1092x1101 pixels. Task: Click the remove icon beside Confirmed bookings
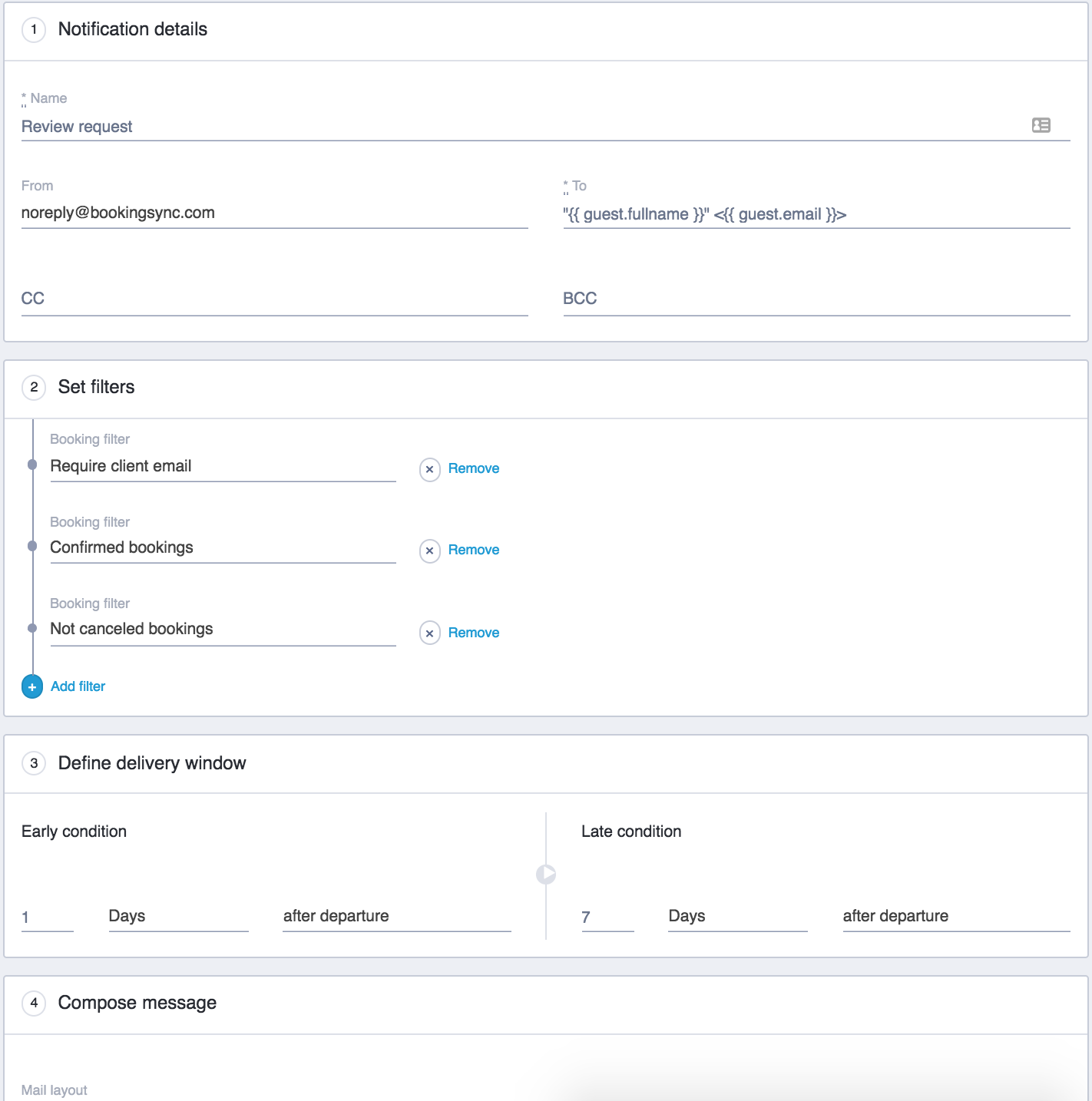pyautogui.click(x=430, y=550)
